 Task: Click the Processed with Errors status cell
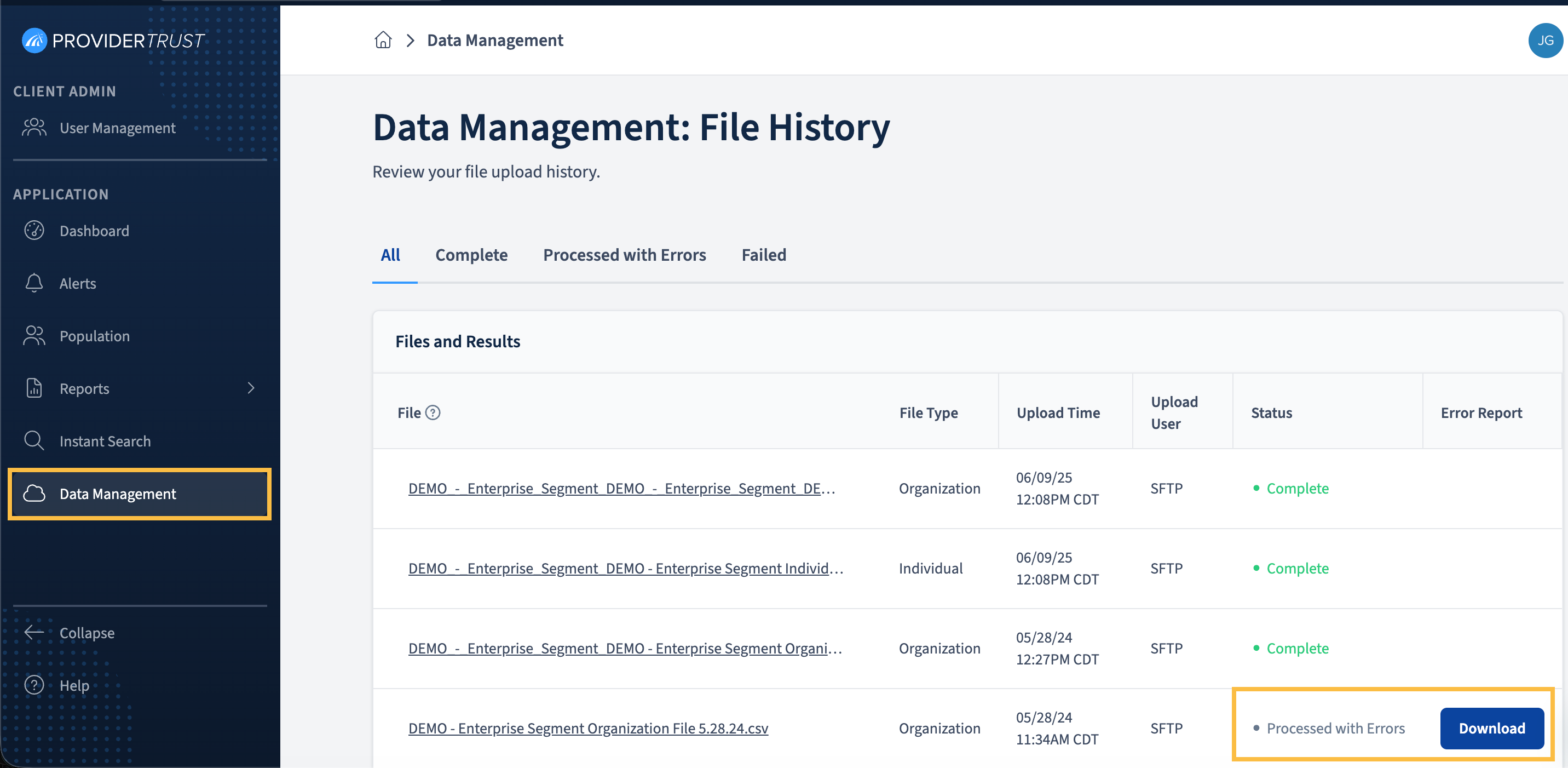click(1329, 728)
